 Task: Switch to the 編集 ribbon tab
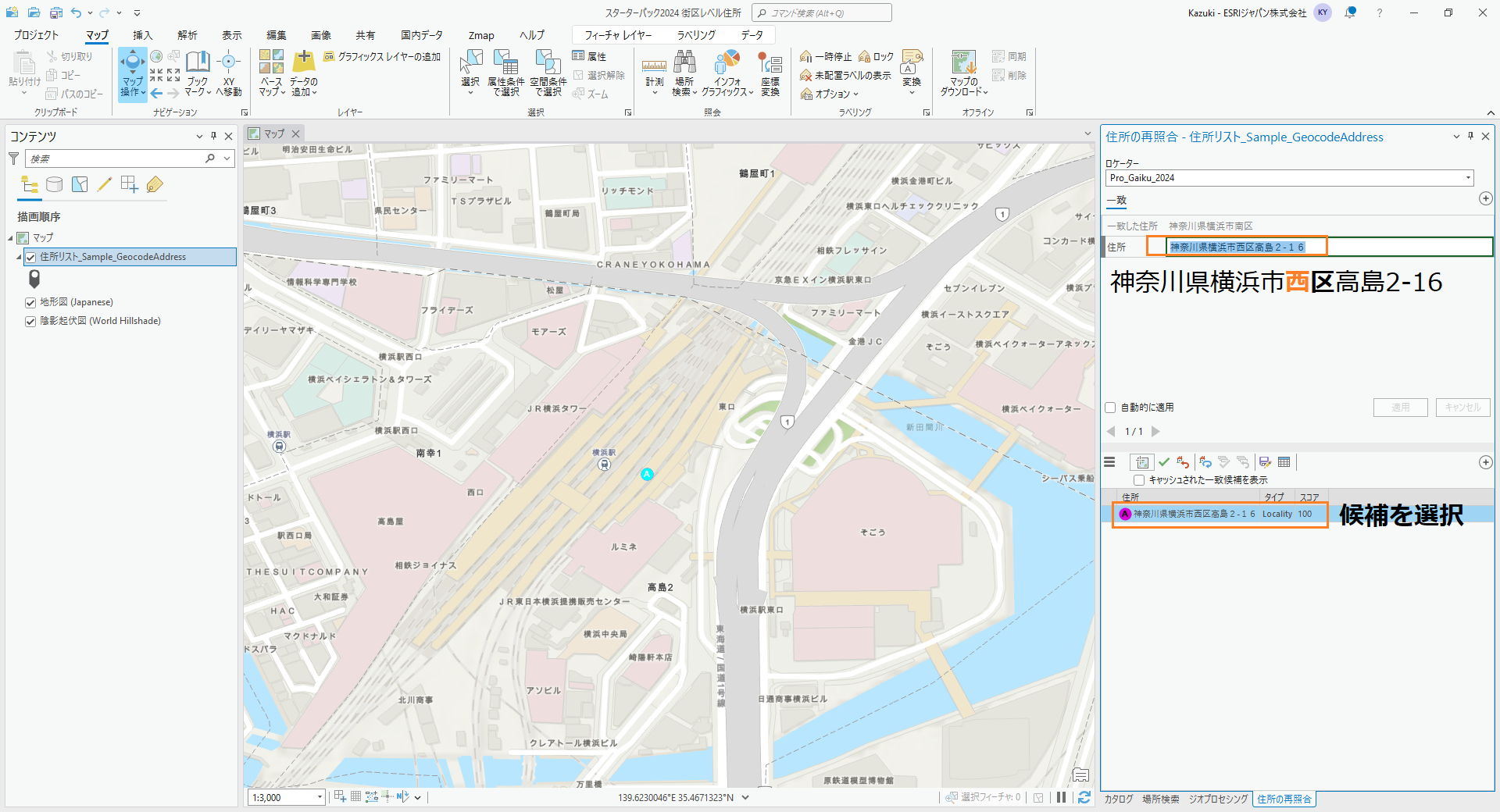[x=277, y=35]
